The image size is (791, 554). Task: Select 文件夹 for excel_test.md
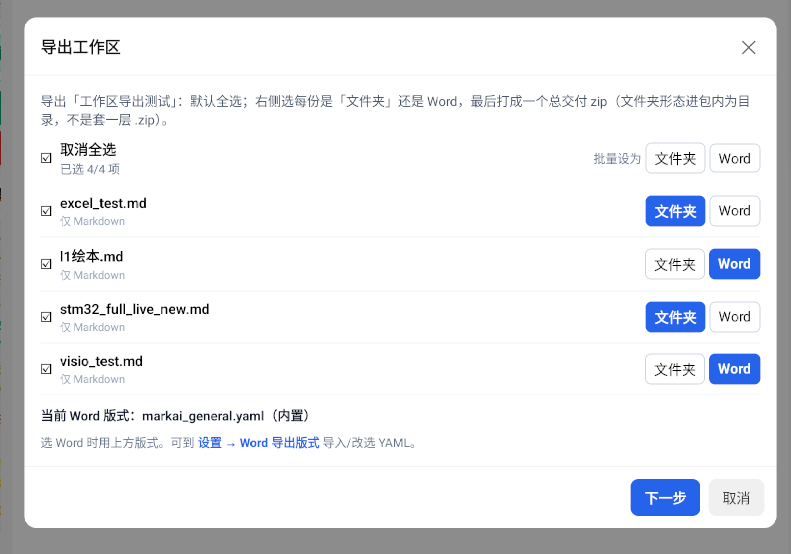(675, 211)
